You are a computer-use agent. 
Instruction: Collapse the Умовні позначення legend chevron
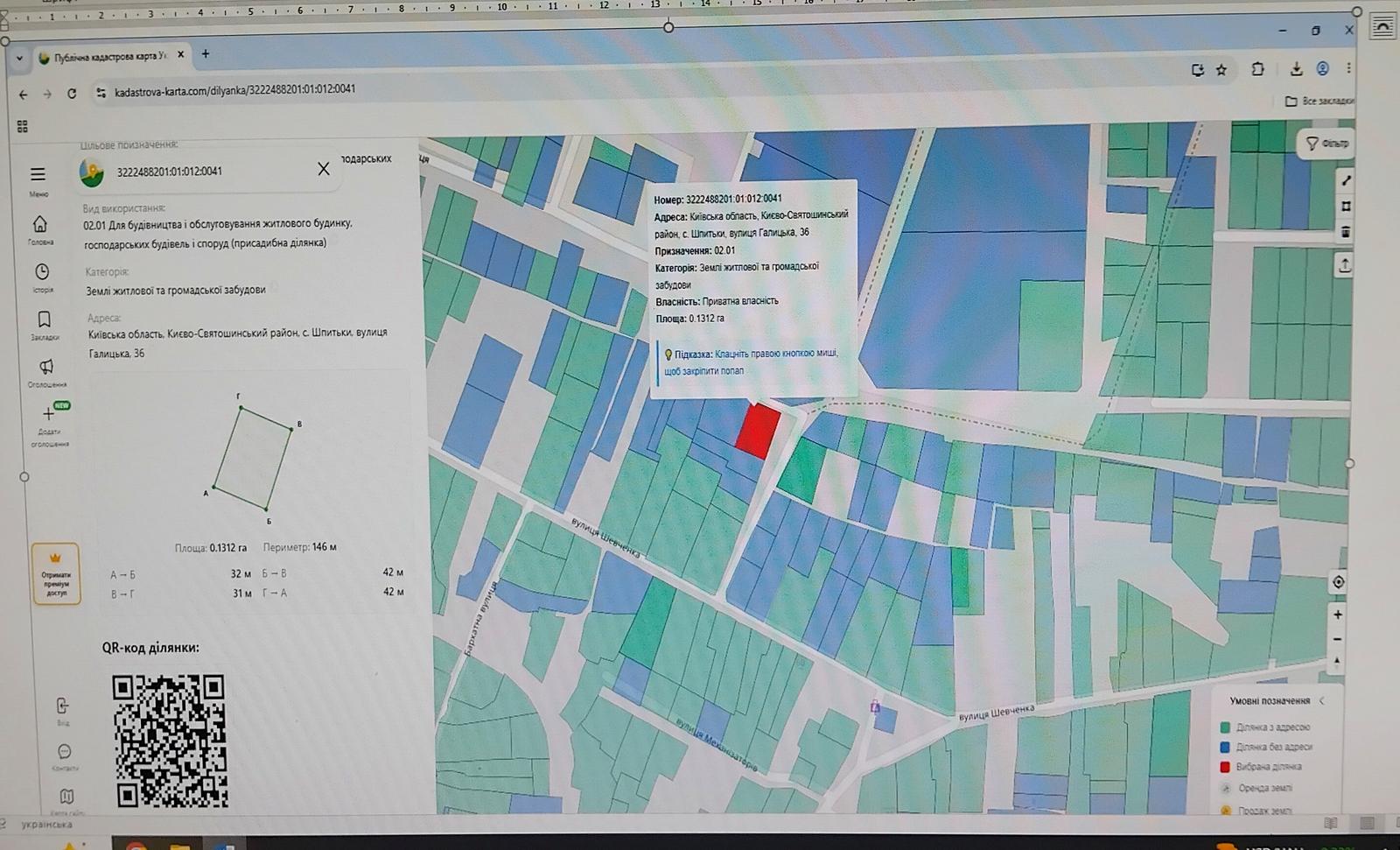pos(1321,700)
